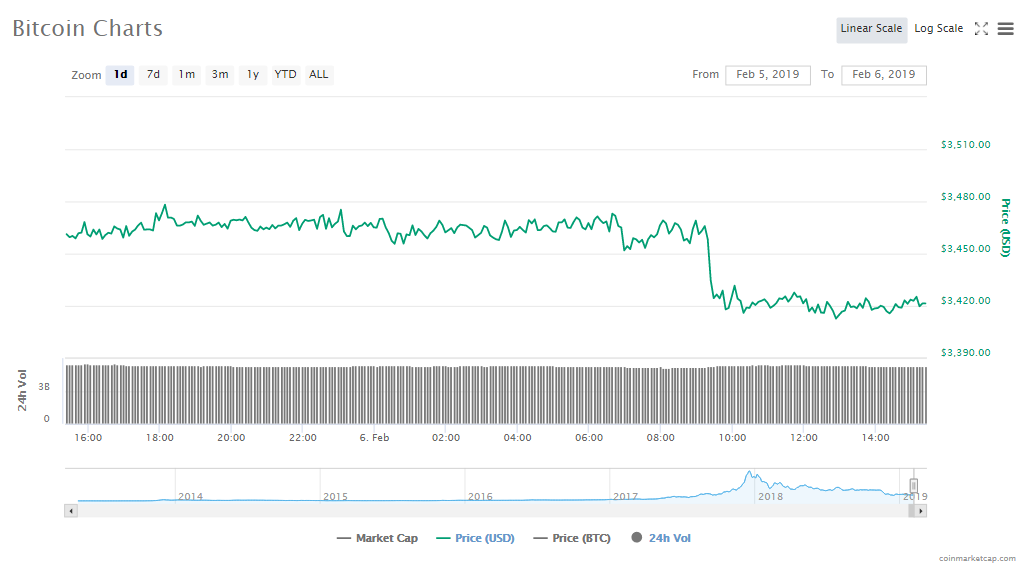
Task: Toggle Price (USD) series in legend
Action: [475, 539]
